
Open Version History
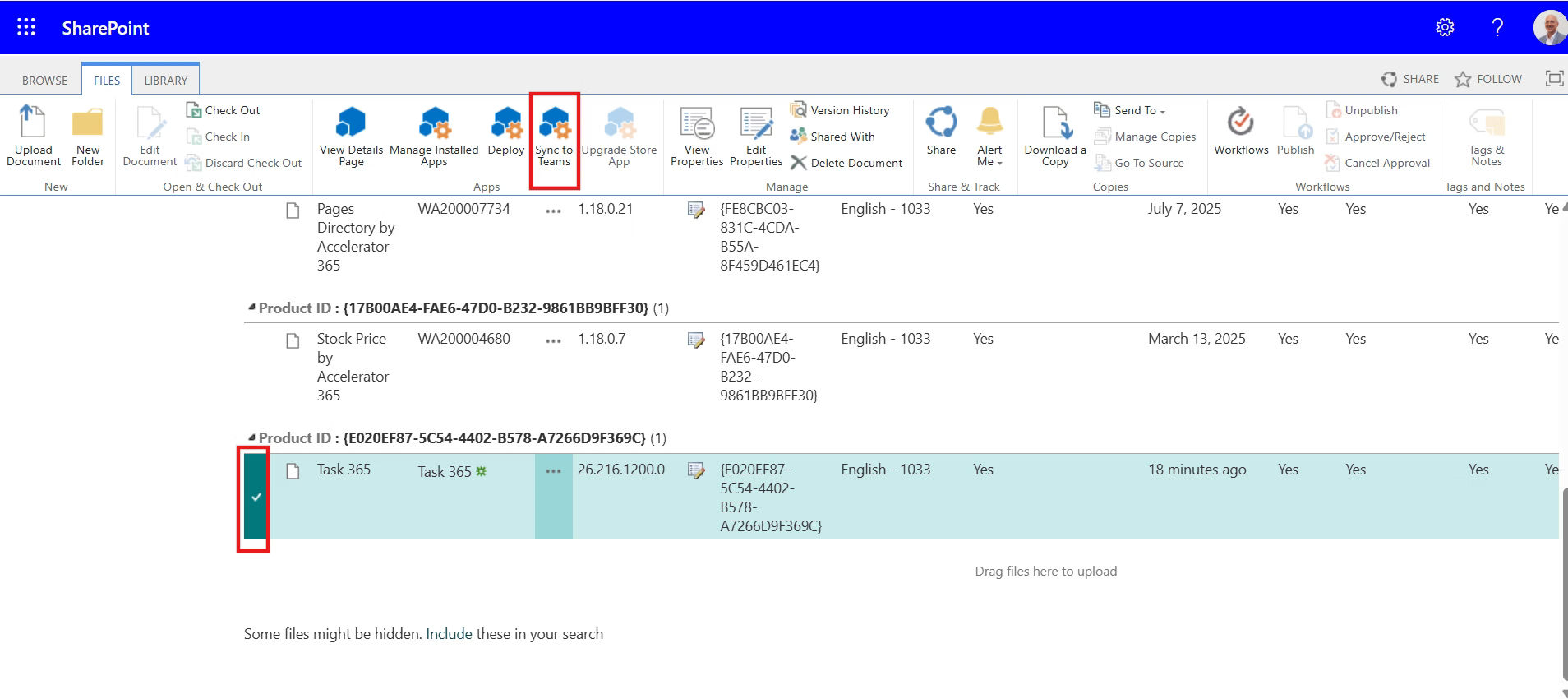tap(840, 110)
